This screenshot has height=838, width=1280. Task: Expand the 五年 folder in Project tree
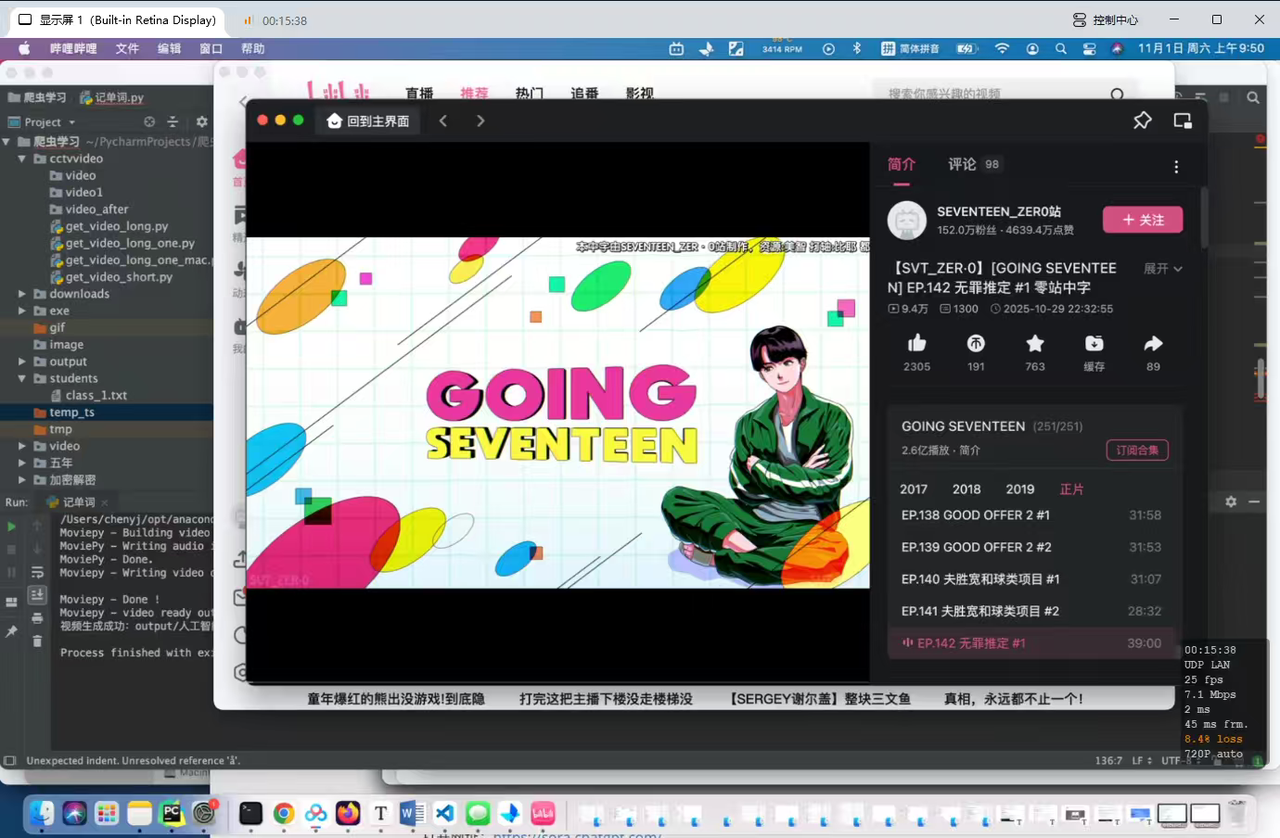[x=23, y=463]
